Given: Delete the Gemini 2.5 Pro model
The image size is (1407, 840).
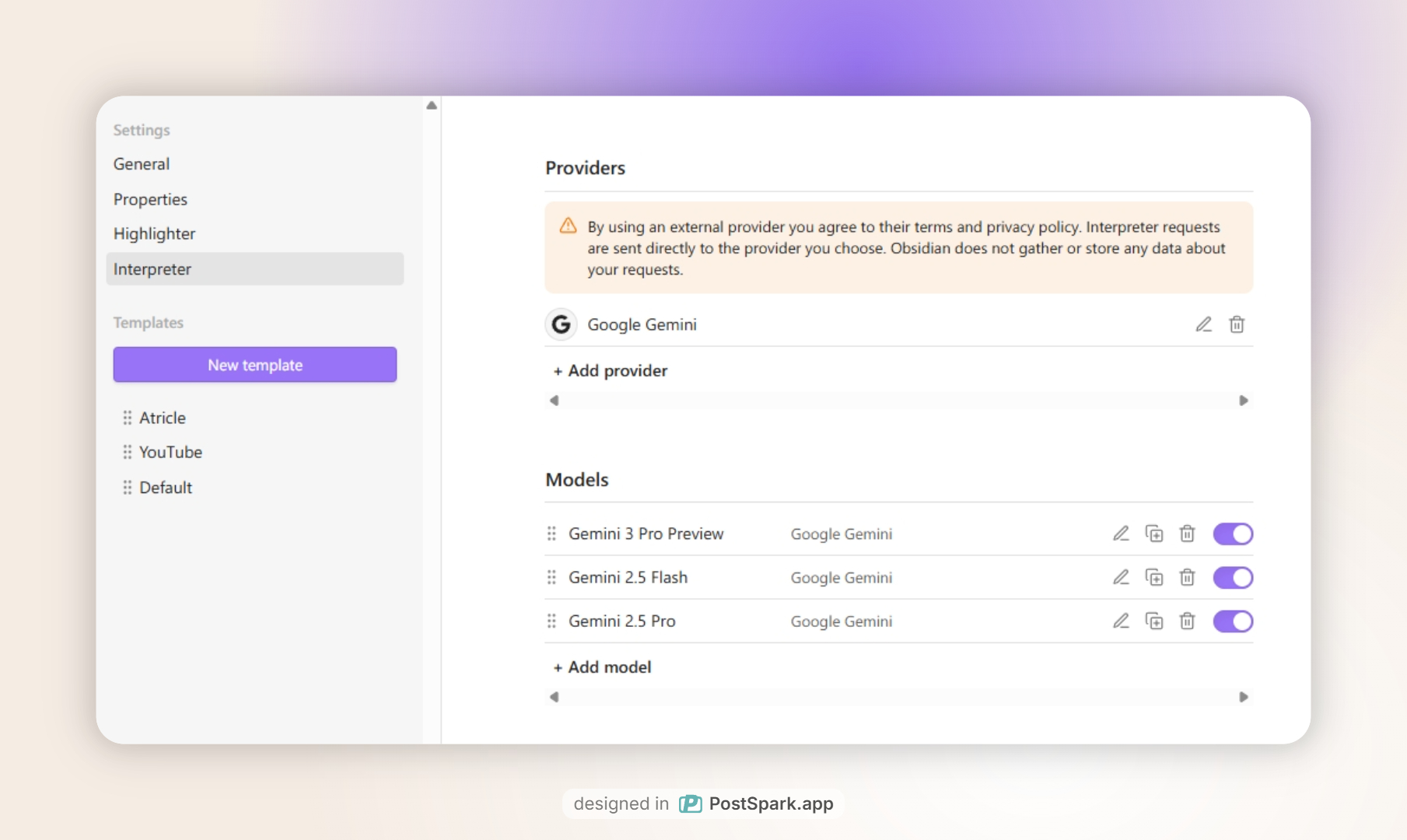Looking at the screenshot, I should 1187,621.
